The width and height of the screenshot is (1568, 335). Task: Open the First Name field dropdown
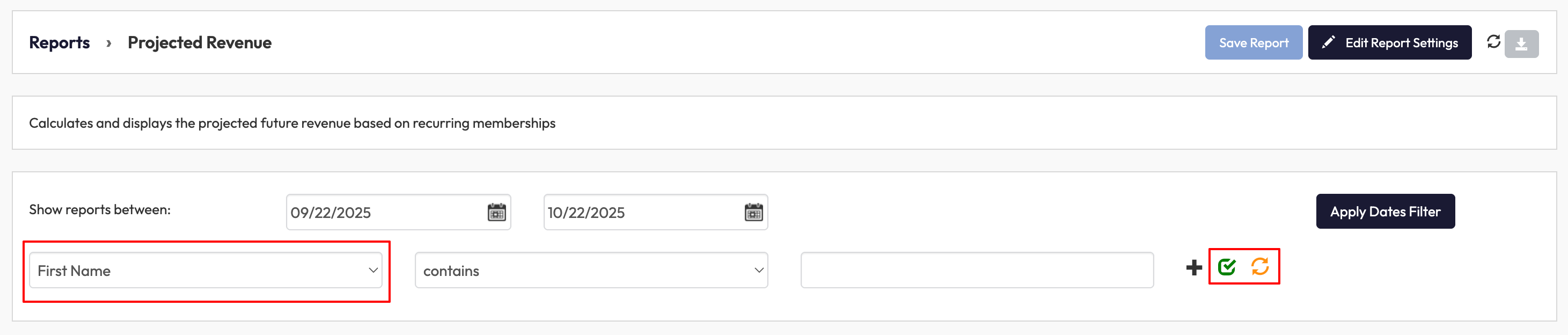click(x=206, y=271)
